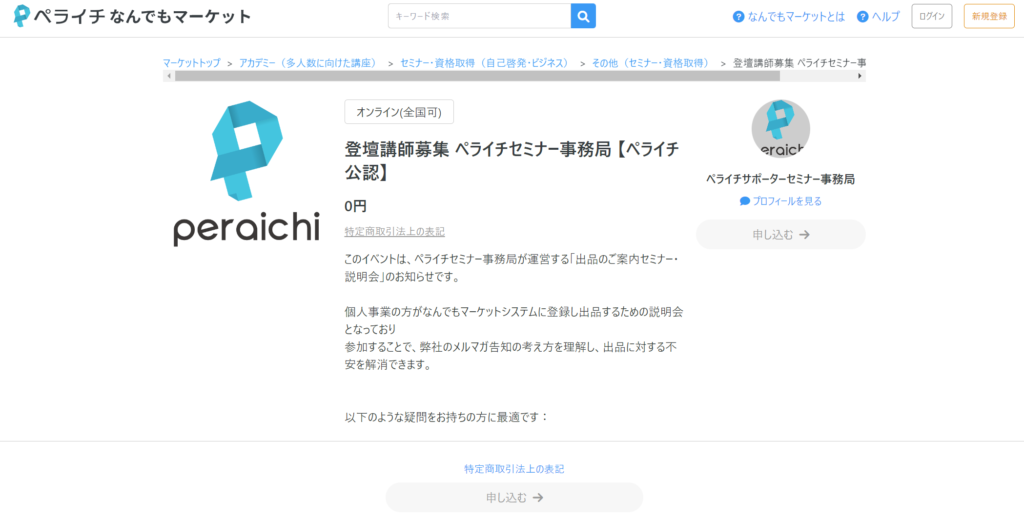Click the breadcrumb scrollbar right arrow

point(860,76)
